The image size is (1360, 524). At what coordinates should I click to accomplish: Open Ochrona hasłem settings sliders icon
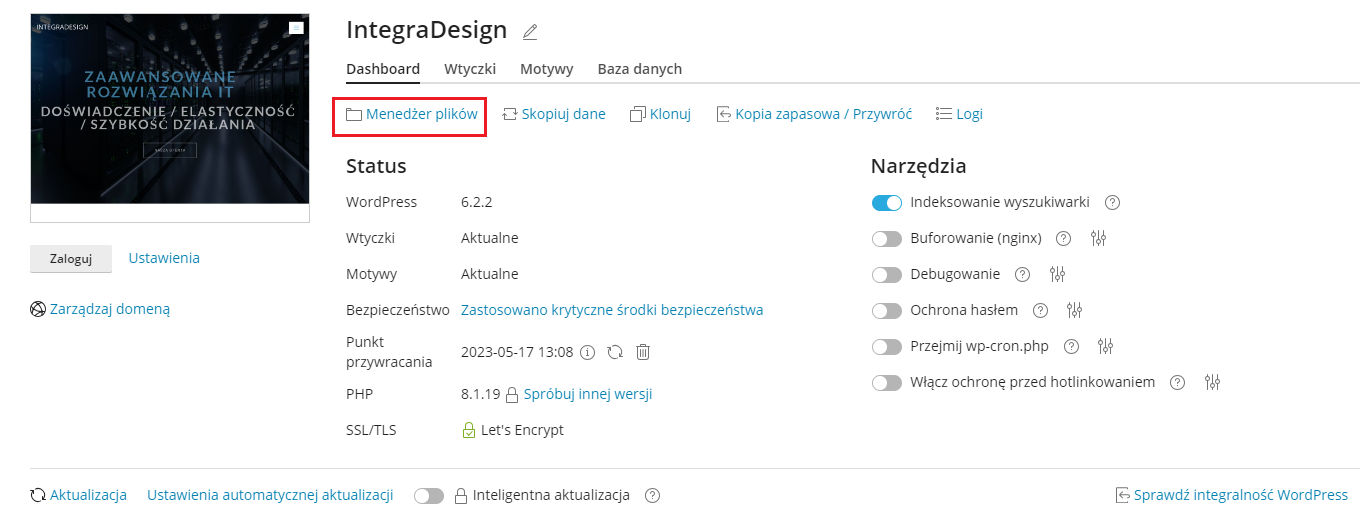click(1075, 310)
